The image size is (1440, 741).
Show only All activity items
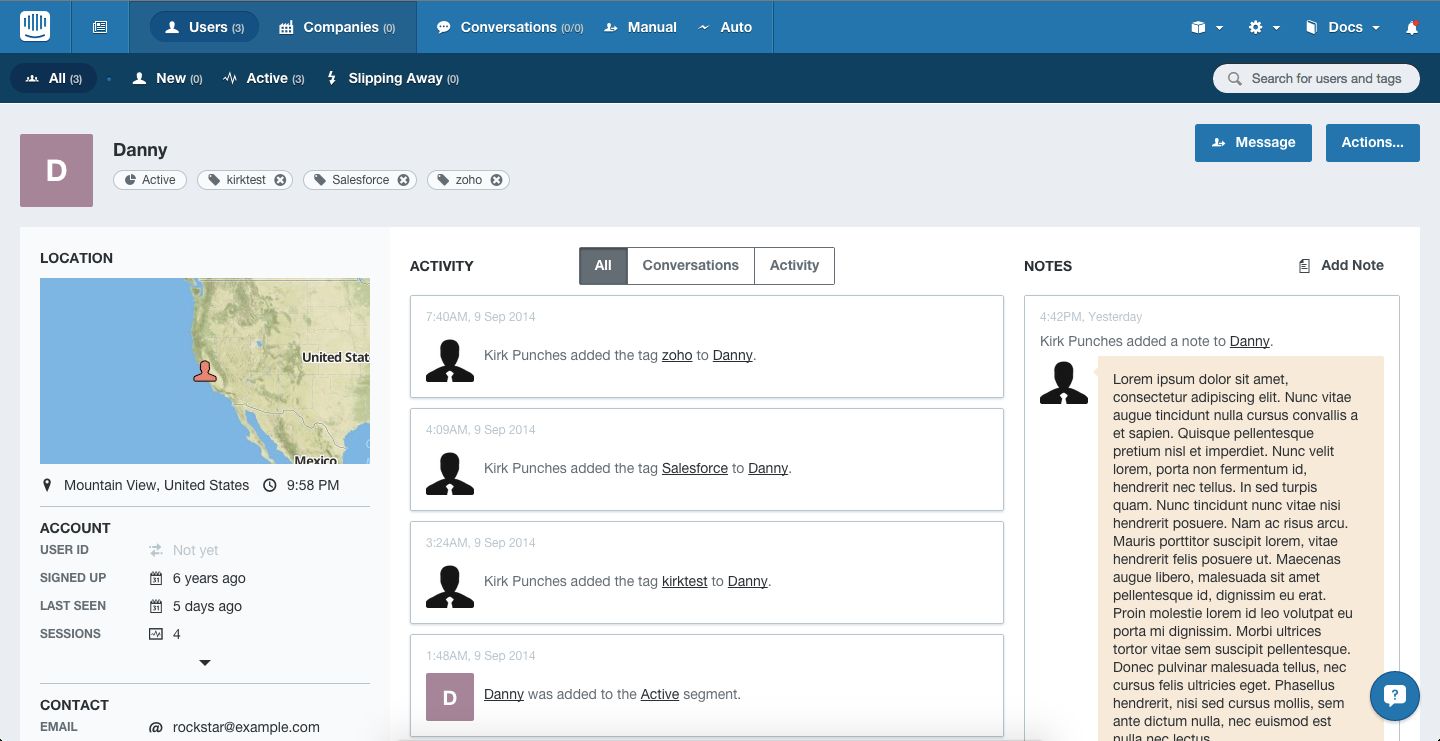[603, 266]
